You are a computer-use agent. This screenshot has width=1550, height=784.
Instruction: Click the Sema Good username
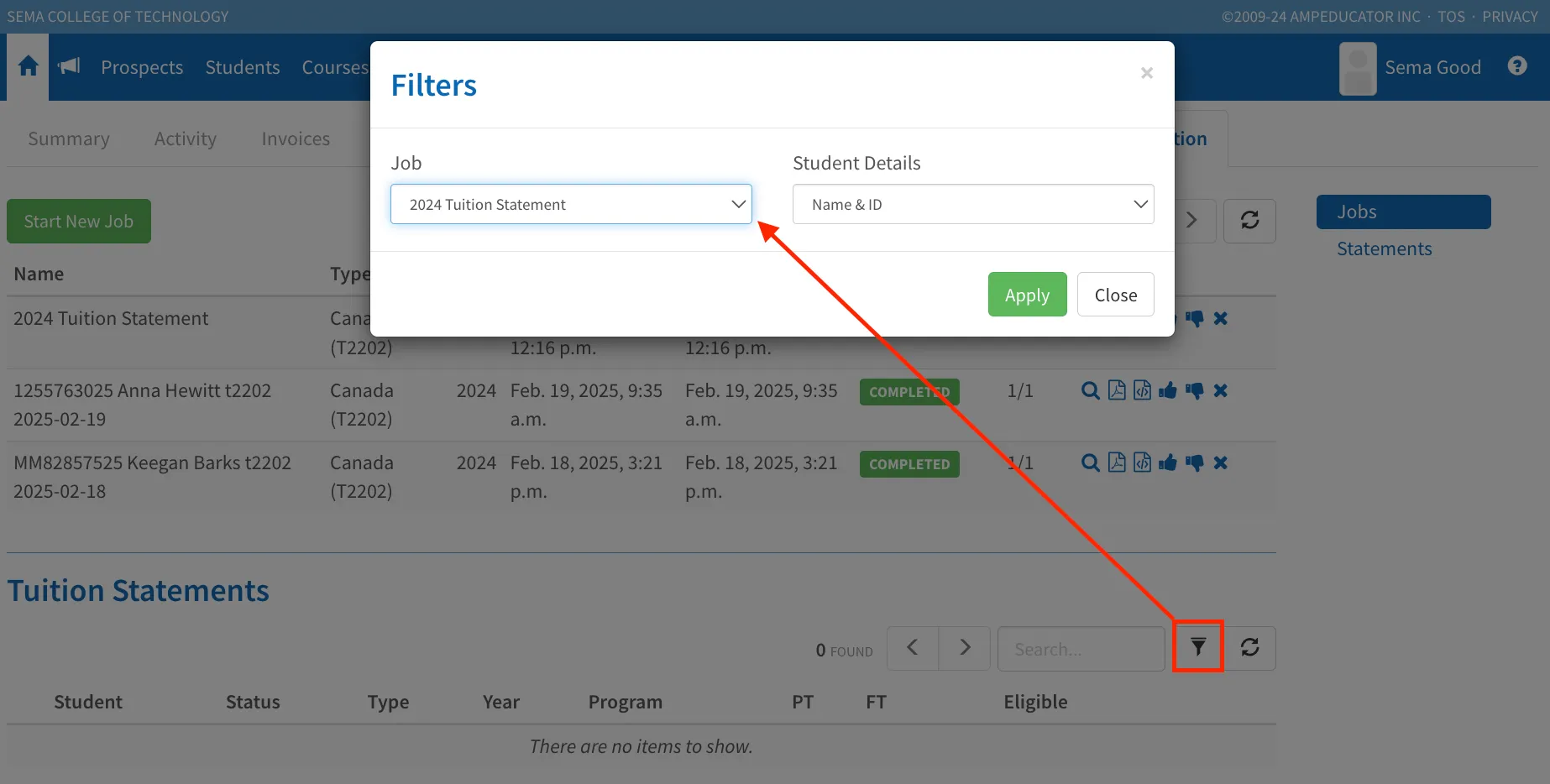pyautogui.click(x=1433, y=67)
